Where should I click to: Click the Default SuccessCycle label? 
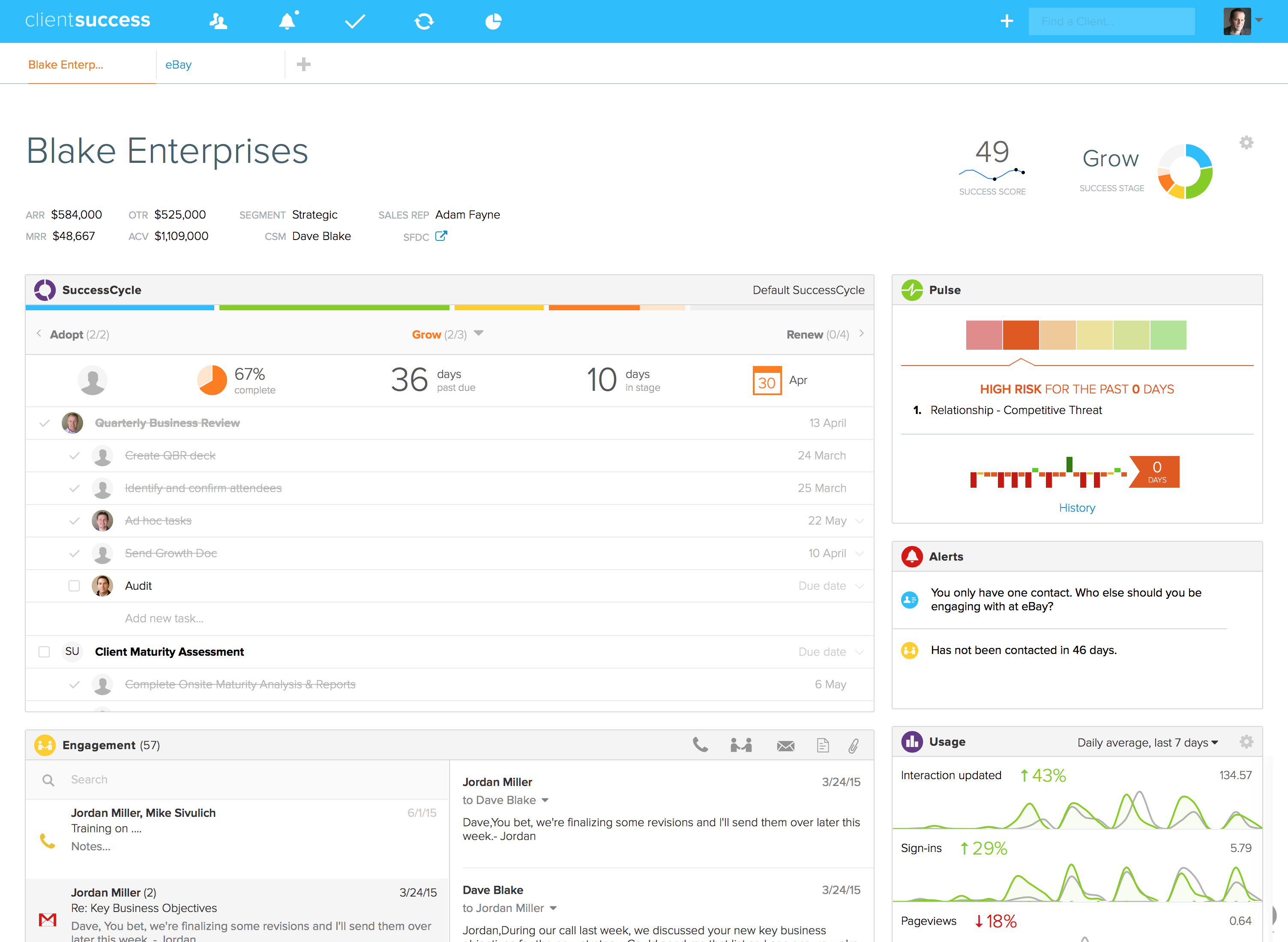pyautogui.click(x=809, y=290)
